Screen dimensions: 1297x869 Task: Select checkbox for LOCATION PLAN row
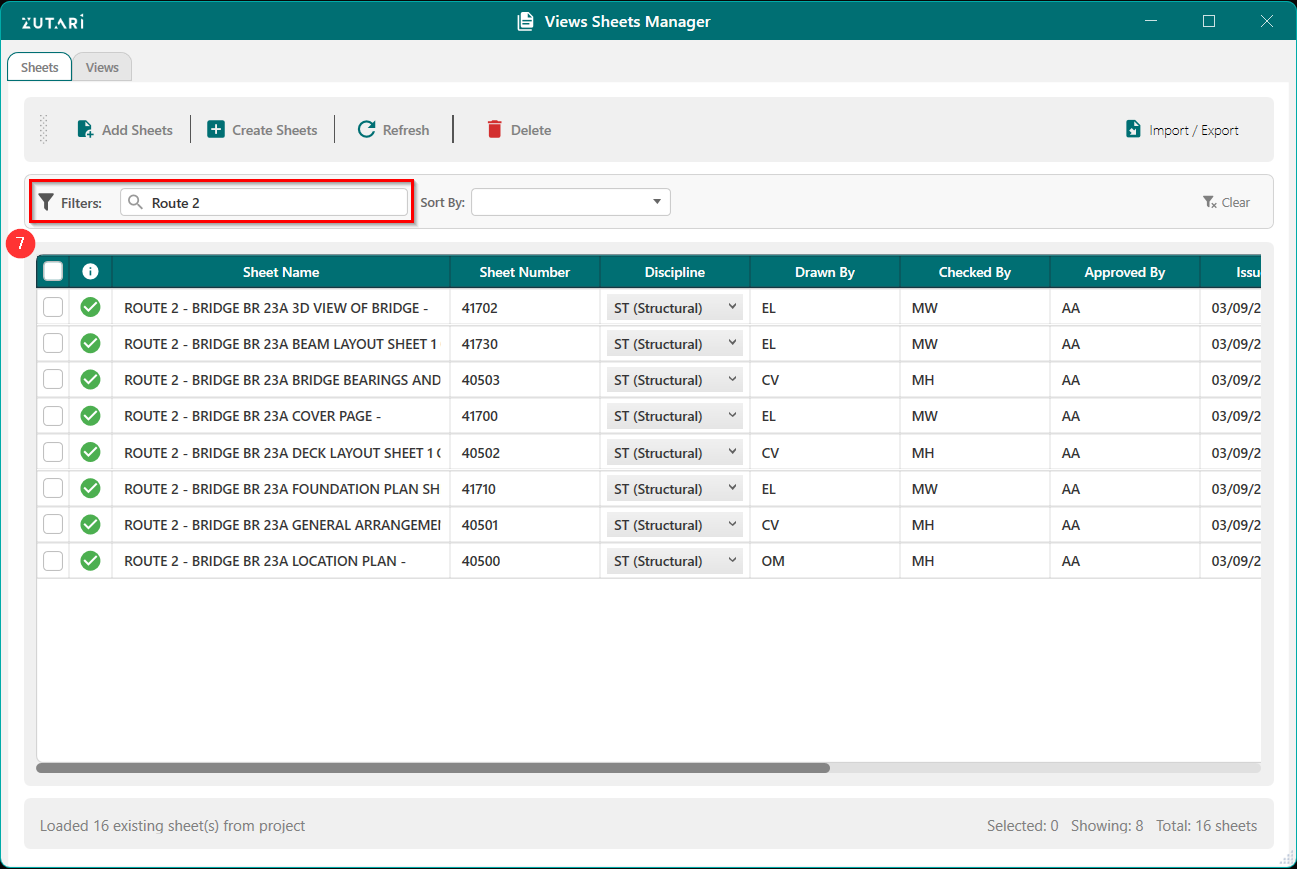[53, 561]
